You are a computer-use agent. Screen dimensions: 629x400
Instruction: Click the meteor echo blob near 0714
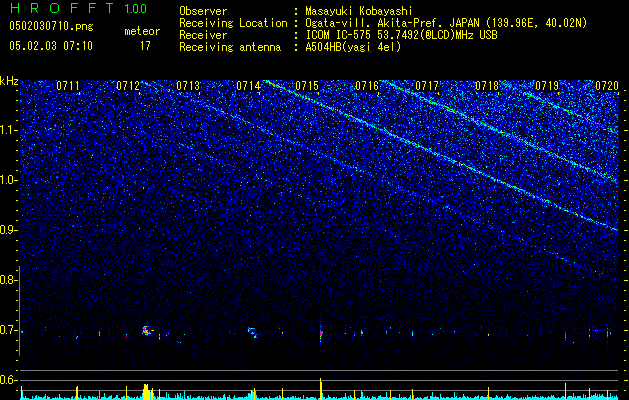tap(253, 333)
